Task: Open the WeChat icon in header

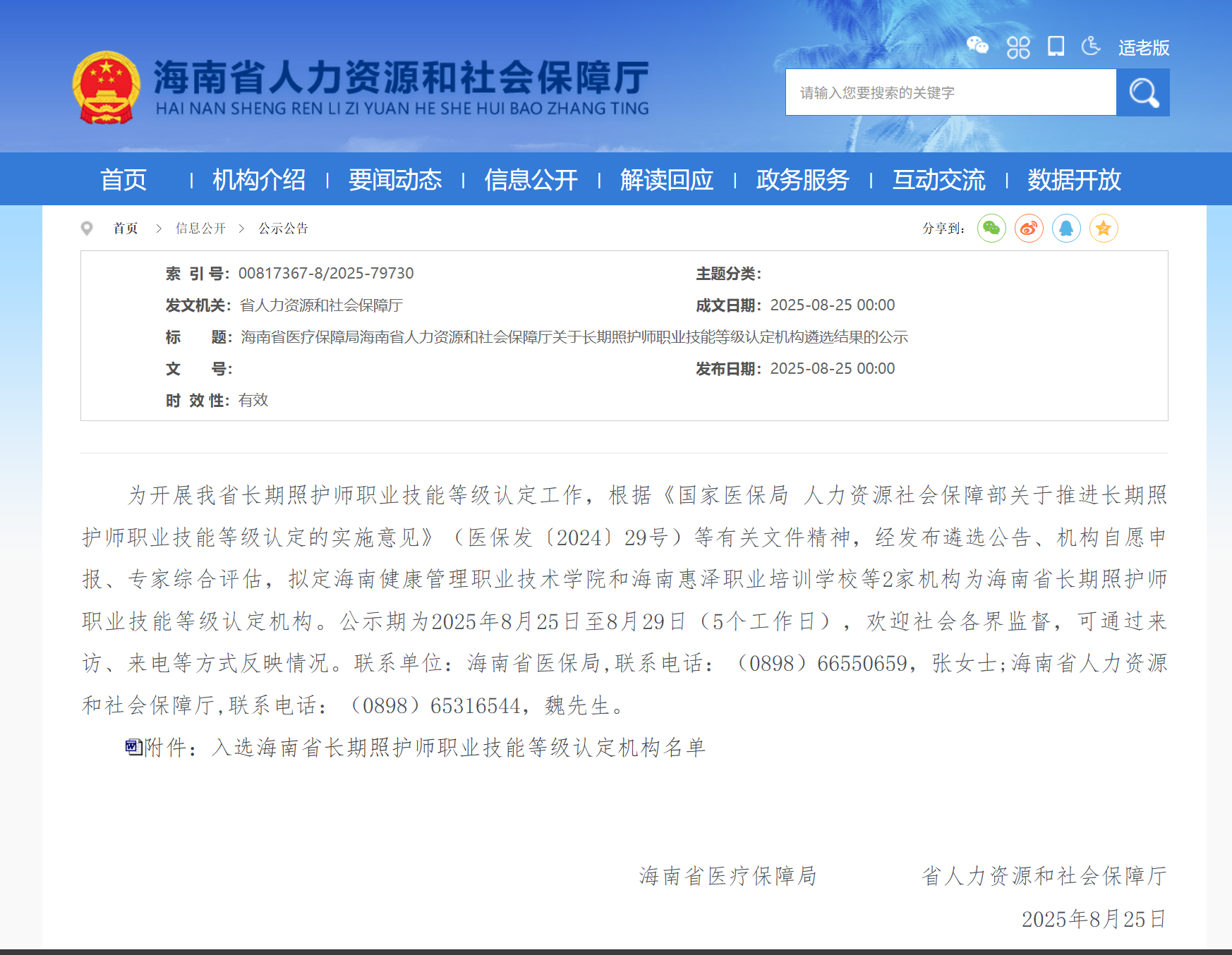Action: point(977,46)
